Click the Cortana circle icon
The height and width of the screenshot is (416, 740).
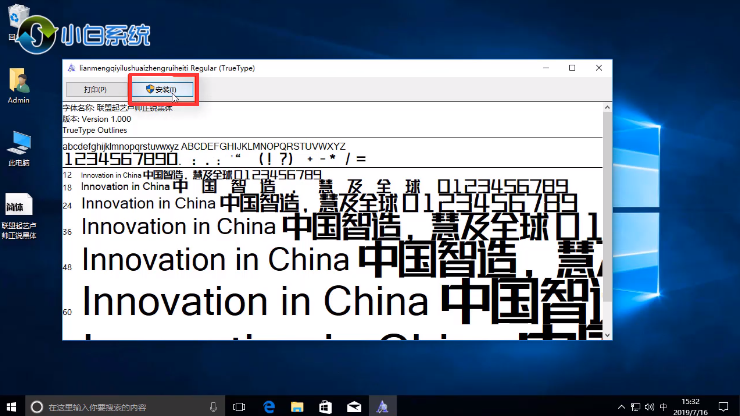tap(37, 407)
